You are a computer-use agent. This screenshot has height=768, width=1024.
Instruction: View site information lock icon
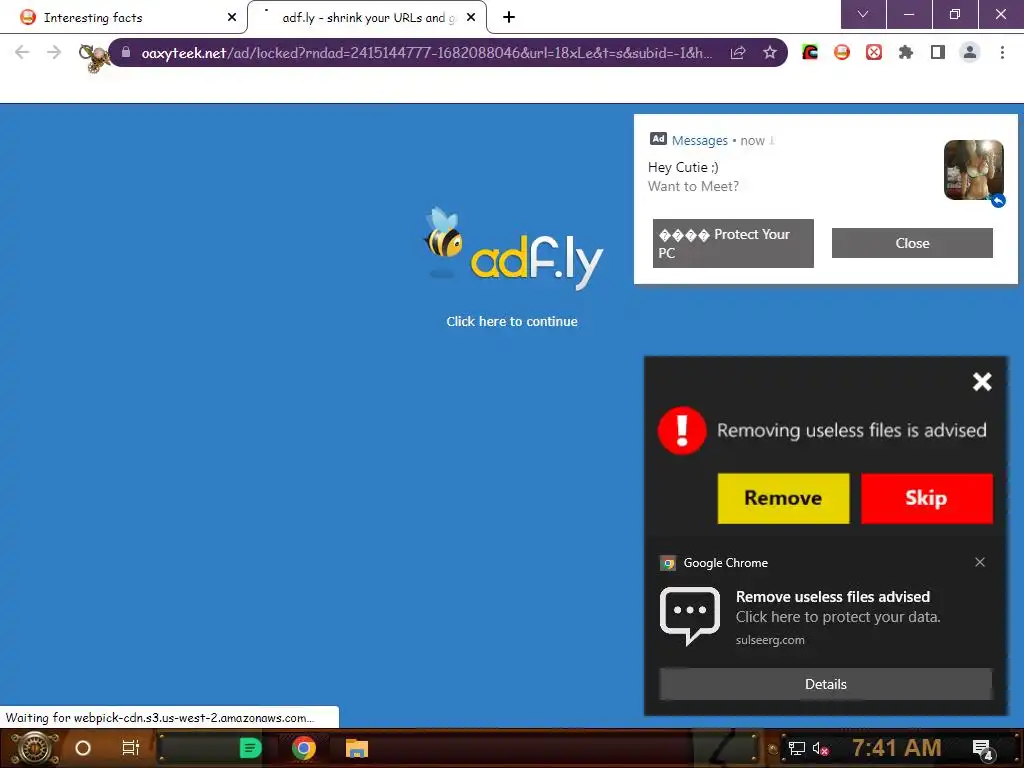coord(126,52)
